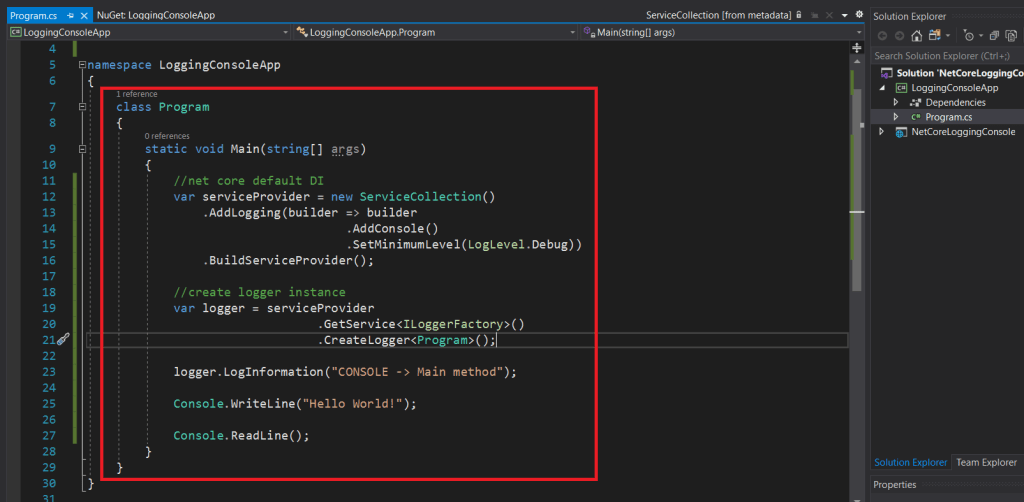Click the Home icon in Solution Explorer
This screenshot has height=502, width=1024.
916,36
